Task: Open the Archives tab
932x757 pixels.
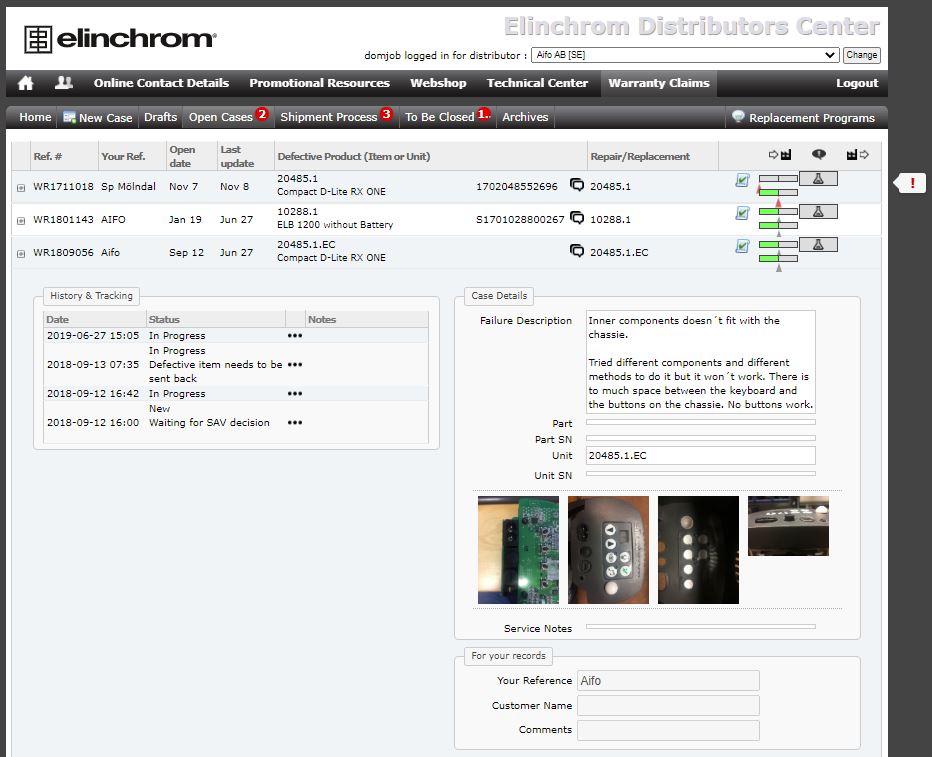Action: (525, 117)
